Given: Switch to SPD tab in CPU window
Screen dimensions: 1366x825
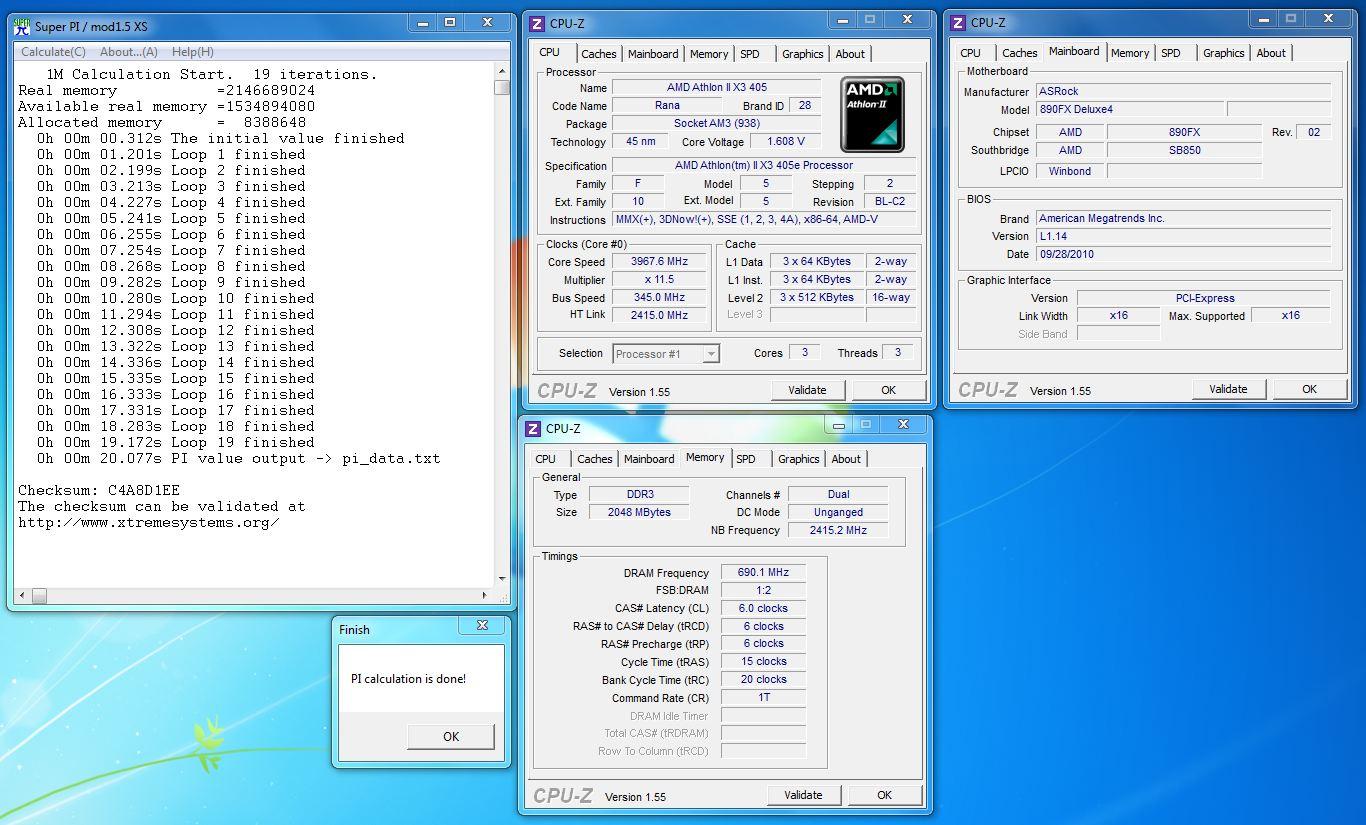Looking at the screenshot, I should tap(750, 54).
